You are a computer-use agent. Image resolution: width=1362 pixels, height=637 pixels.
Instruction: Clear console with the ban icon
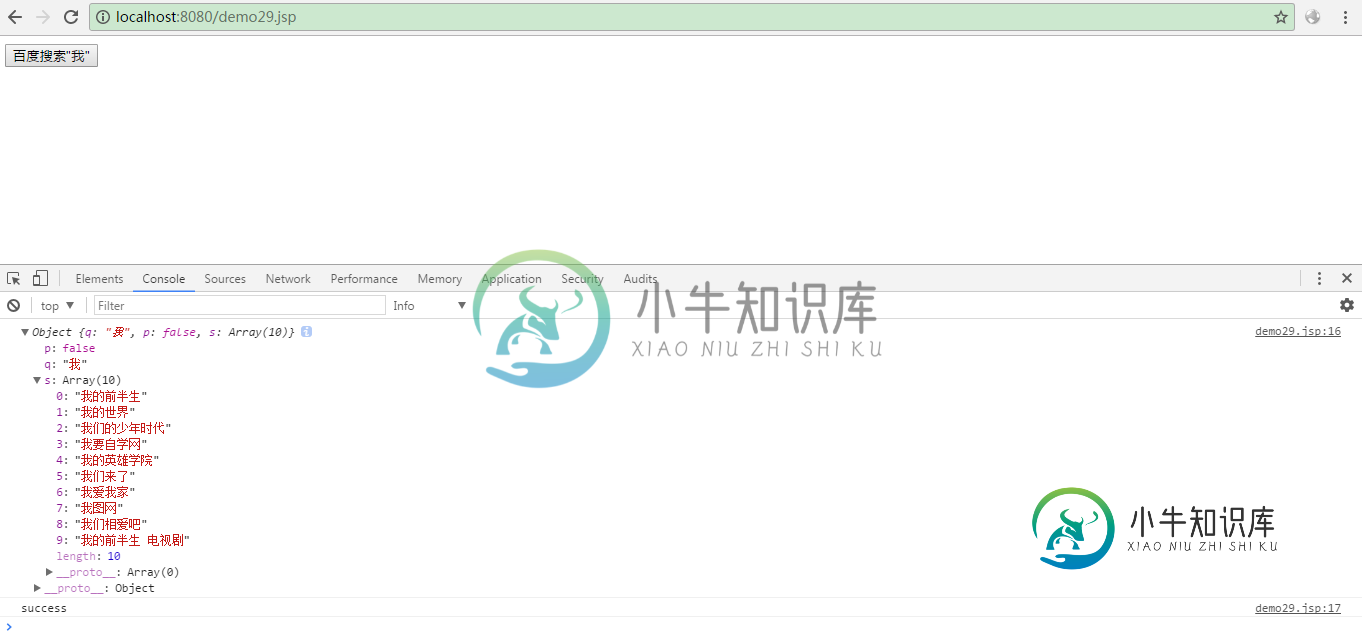coord(14,306)
